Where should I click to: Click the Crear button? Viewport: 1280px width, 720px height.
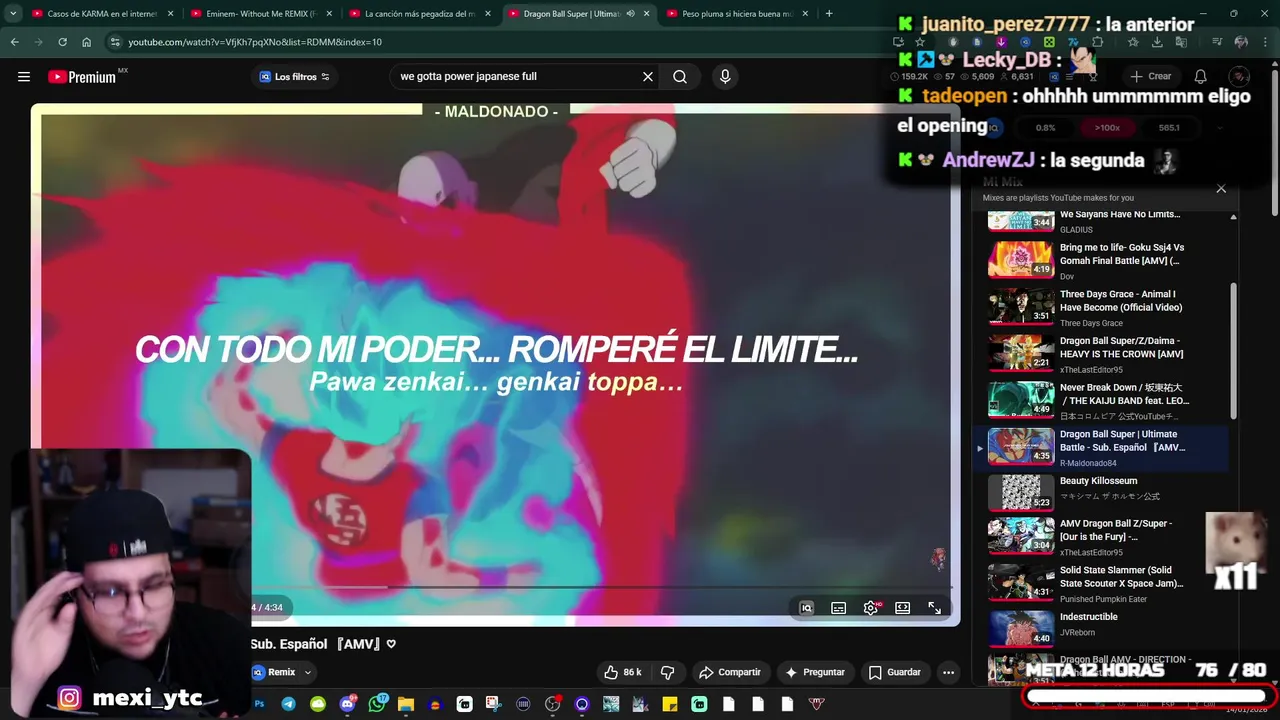tap(1150, 77)
